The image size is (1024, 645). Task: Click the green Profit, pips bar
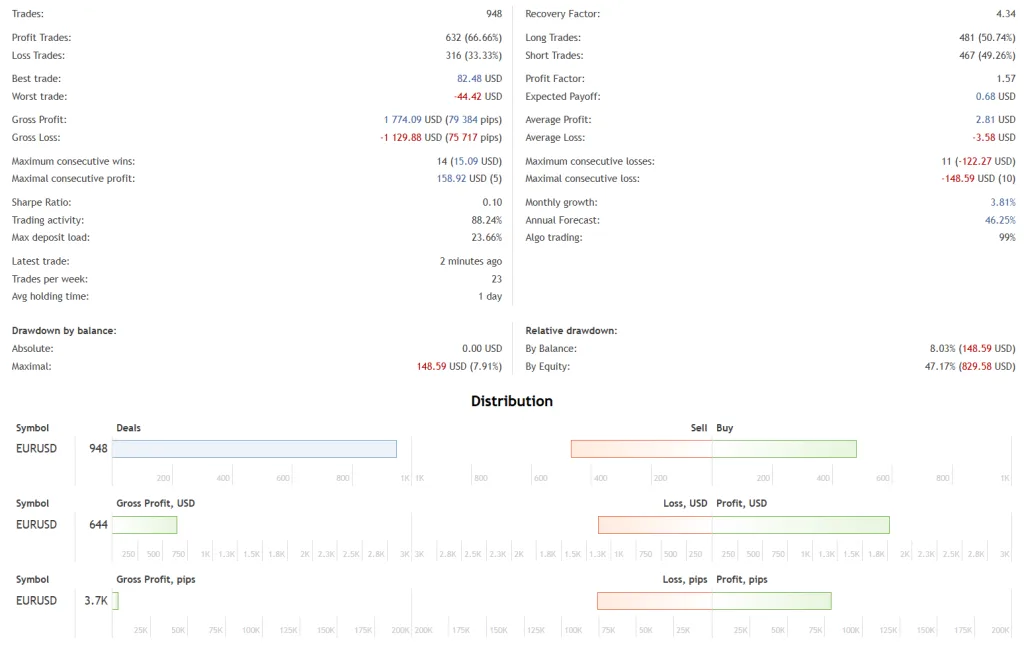pos(771,601)
